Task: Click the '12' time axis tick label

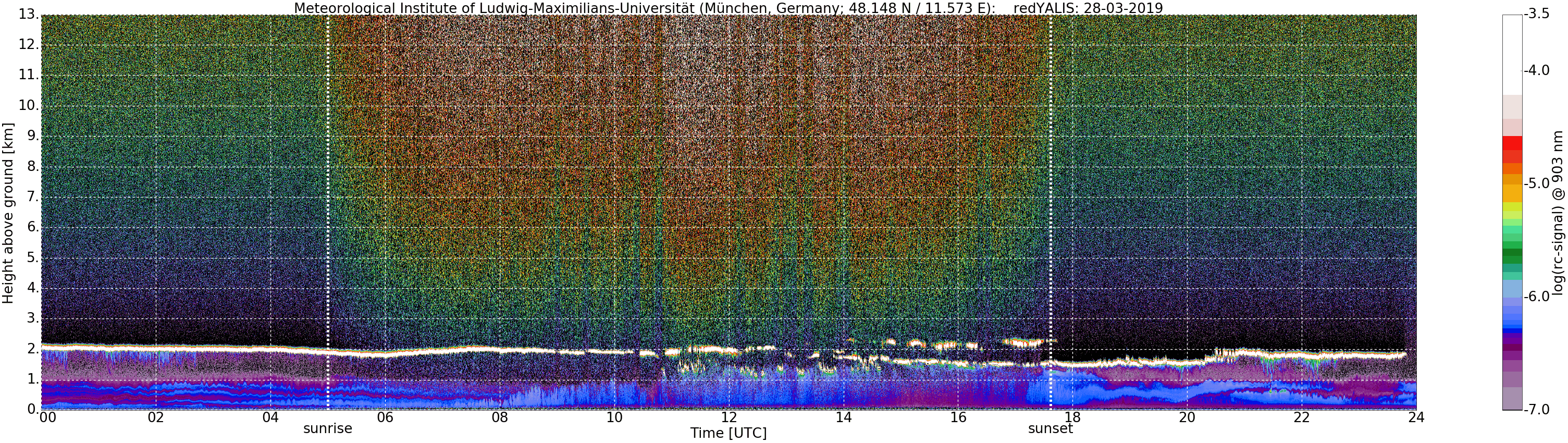Action: (729, 417)
